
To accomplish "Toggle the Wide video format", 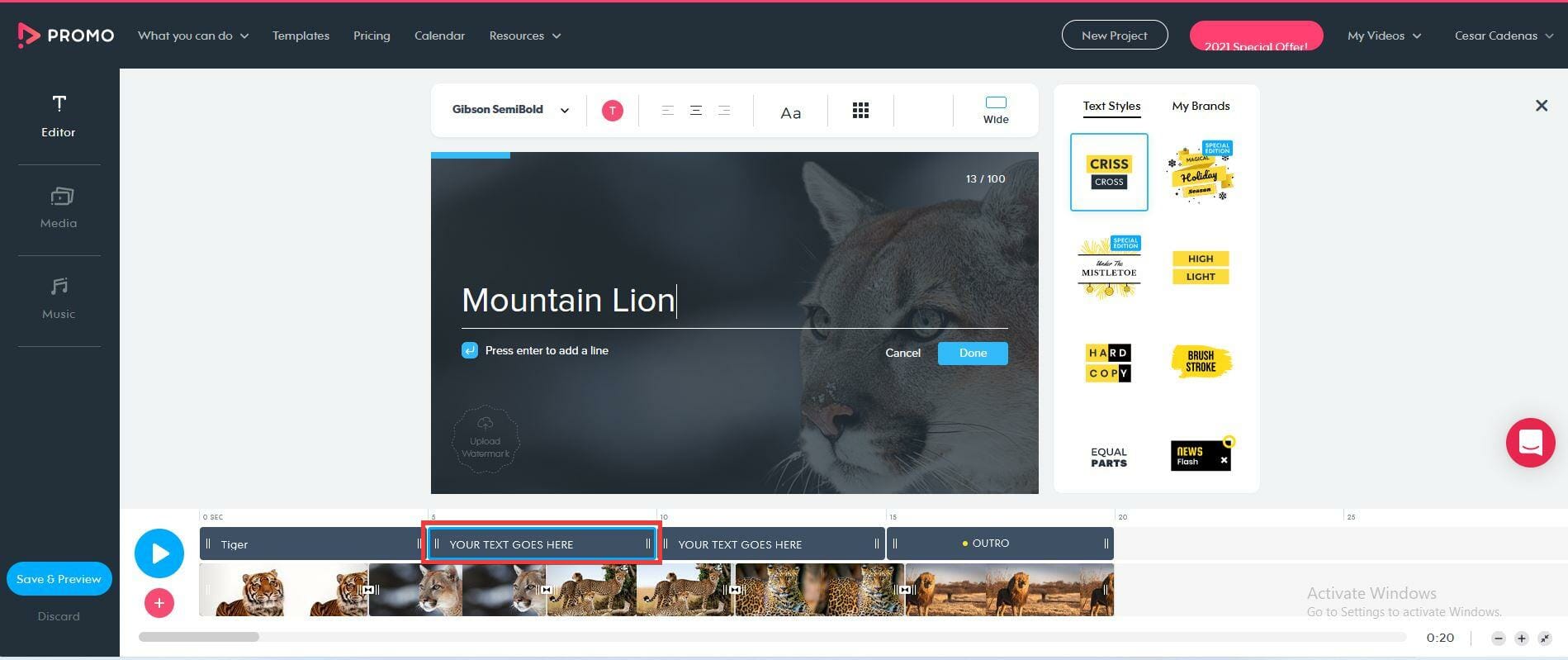I will pos(996,110).
